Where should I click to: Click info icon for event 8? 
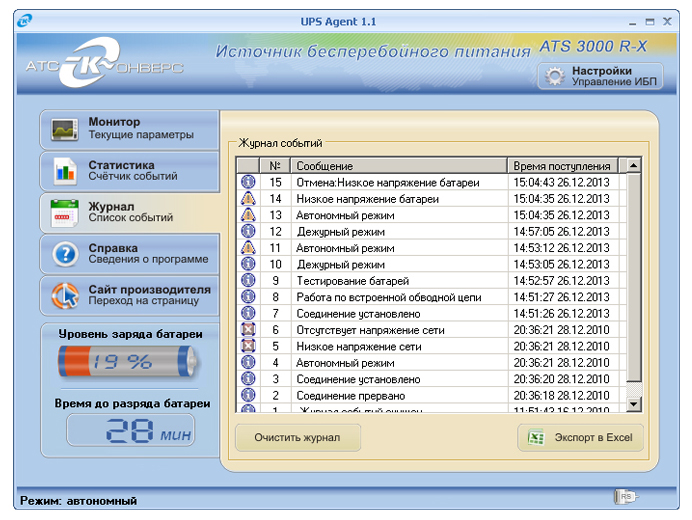(248, 296)
